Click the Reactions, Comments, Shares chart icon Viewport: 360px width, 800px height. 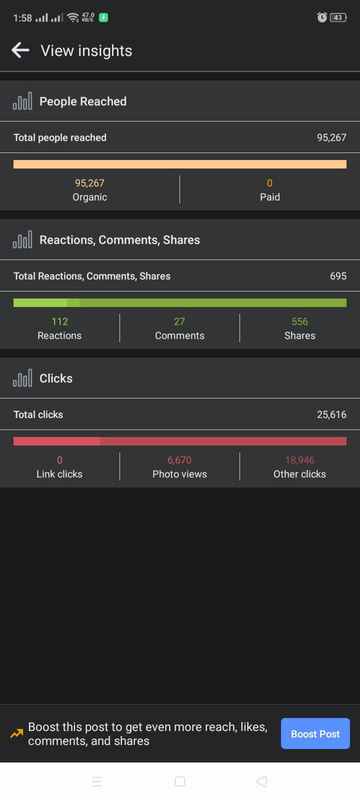click(x=22, y=240)
